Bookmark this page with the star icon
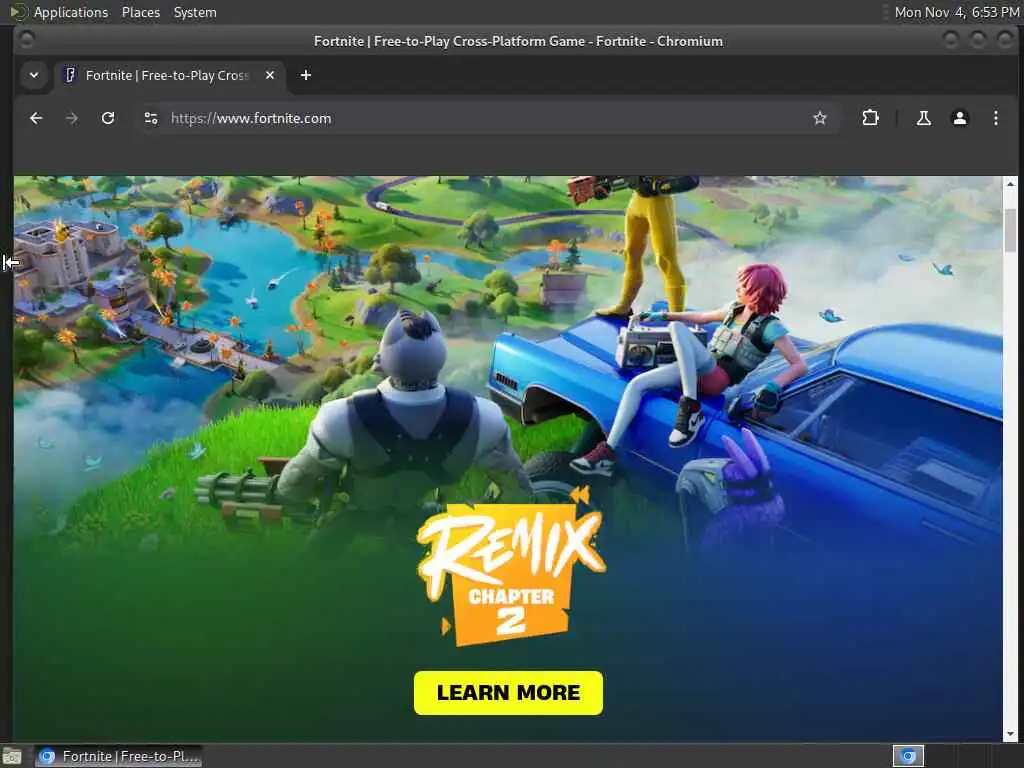 click(x=820, y=118)
